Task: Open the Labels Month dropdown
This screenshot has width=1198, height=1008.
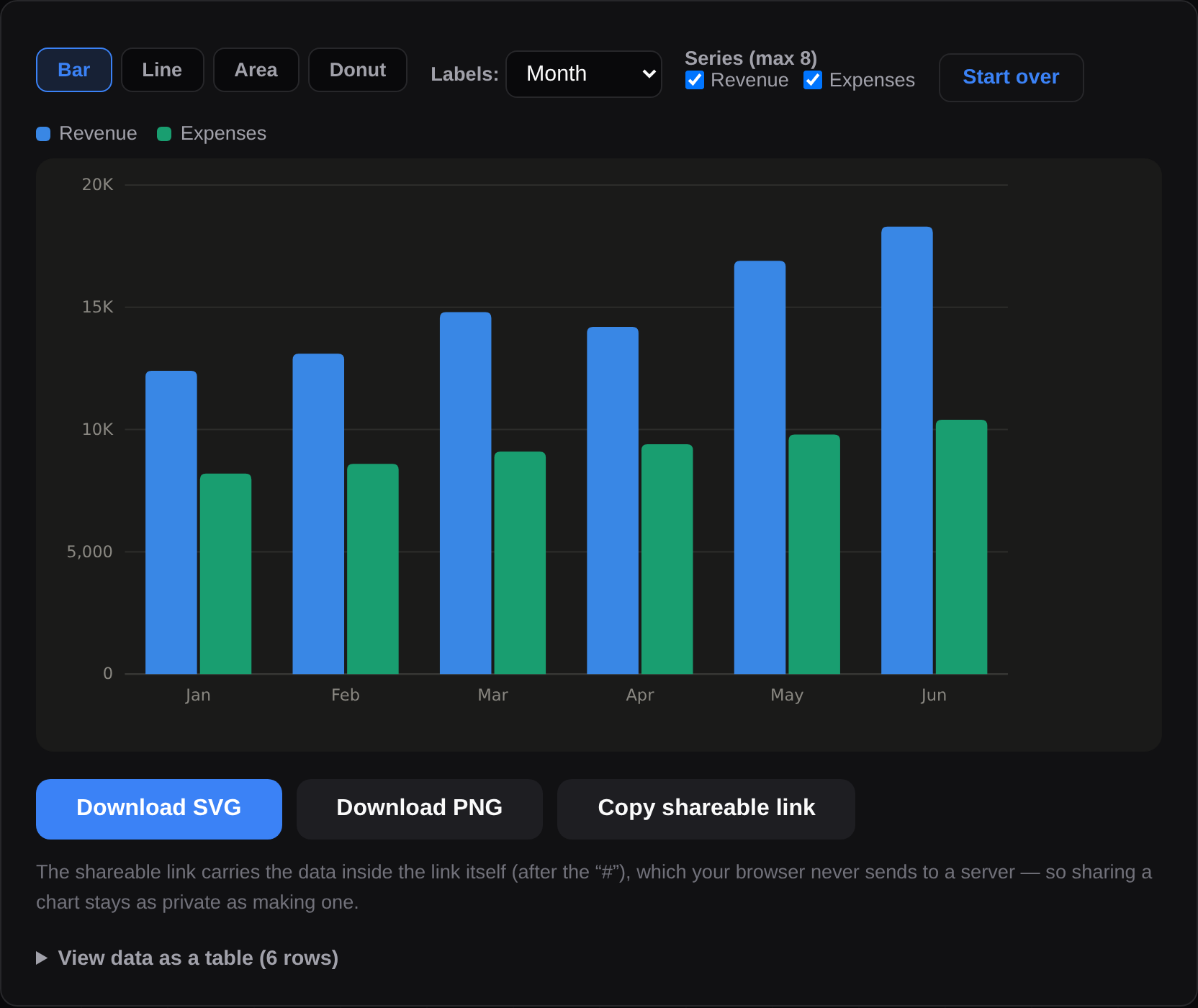Action: (584, 74)
